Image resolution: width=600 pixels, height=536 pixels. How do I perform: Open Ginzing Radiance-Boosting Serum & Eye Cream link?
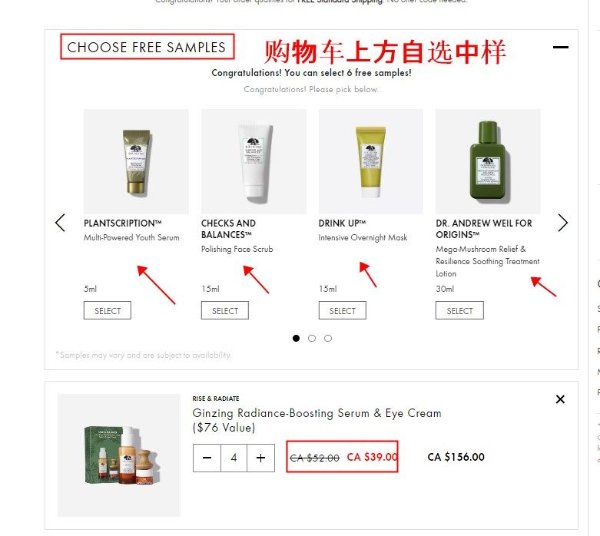317,420
